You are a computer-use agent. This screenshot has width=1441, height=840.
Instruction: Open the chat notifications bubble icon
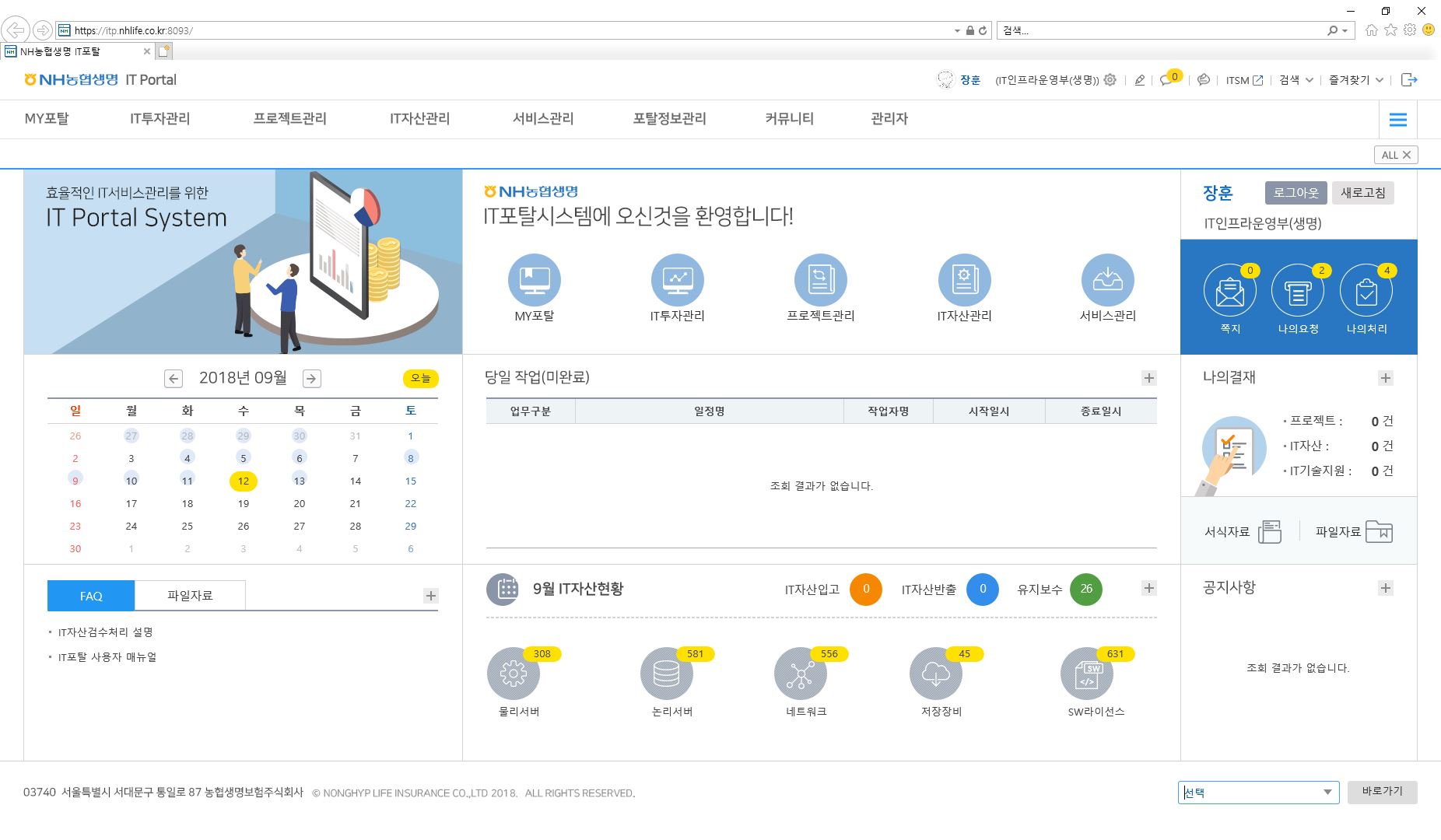[x=1166, y=79]
